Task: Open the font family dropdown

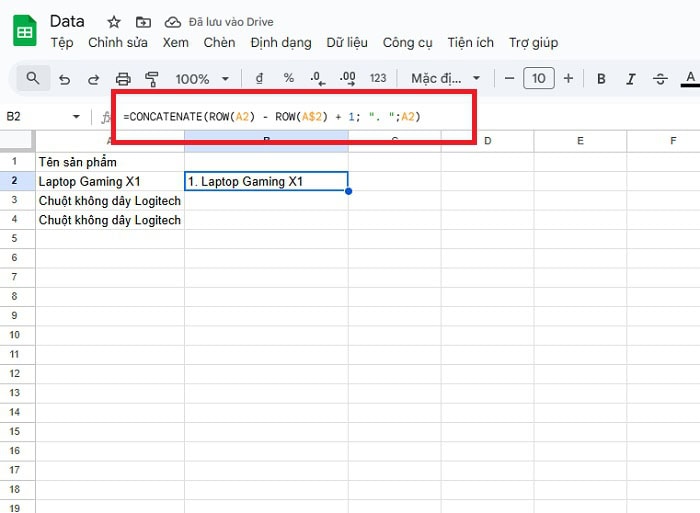Action: (x=446, y=79)
